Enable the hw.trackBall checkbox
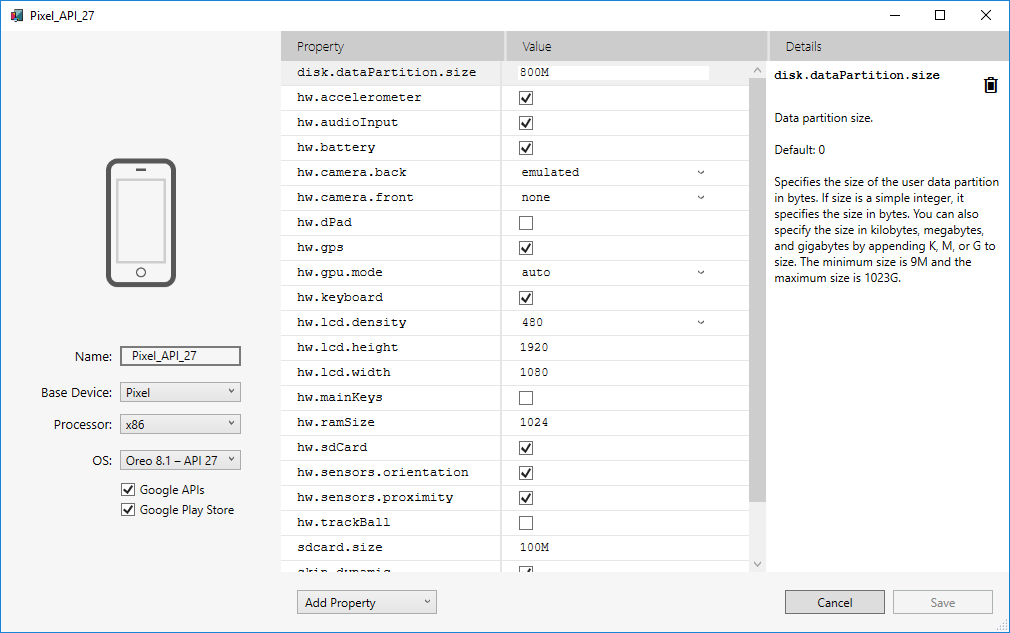The height and width of the screenshot is (633, 1010). pyautogui.click(x=526, y=523)
